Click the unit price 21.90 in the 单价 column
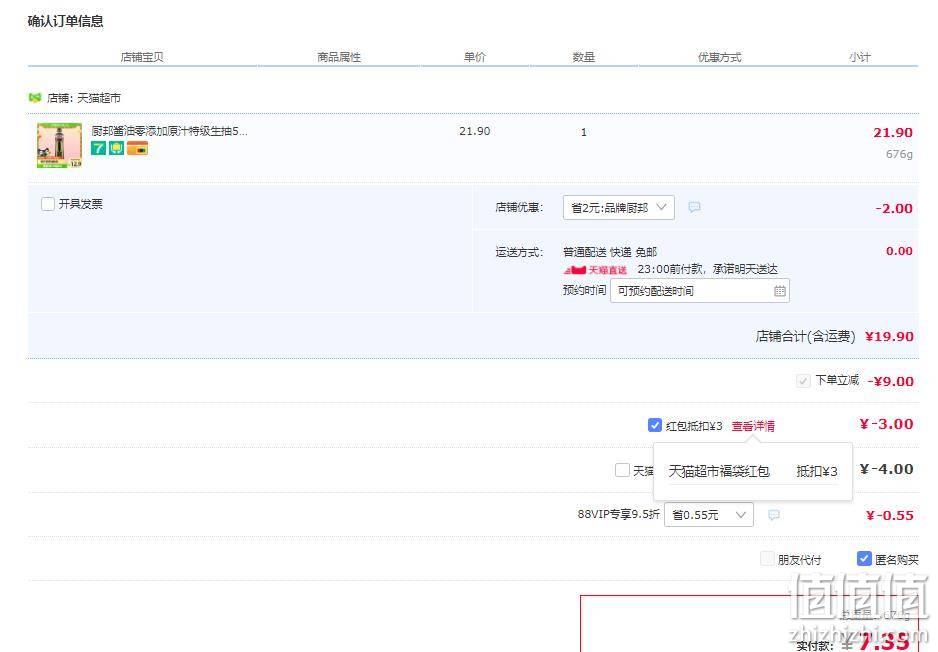This screenshot has height=652, width=938. (x=474, y=131)
